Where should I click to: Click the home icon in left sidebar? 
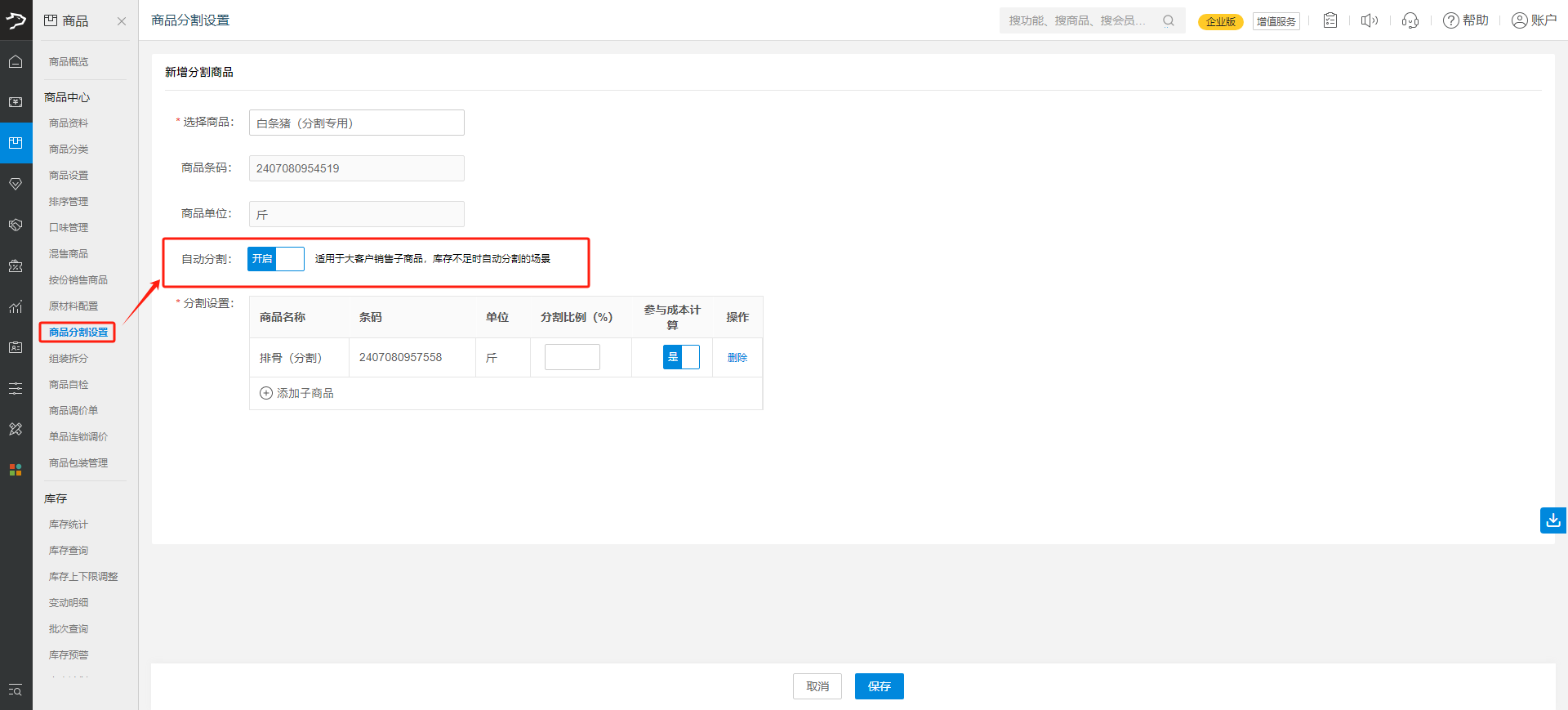click(16, 61)
